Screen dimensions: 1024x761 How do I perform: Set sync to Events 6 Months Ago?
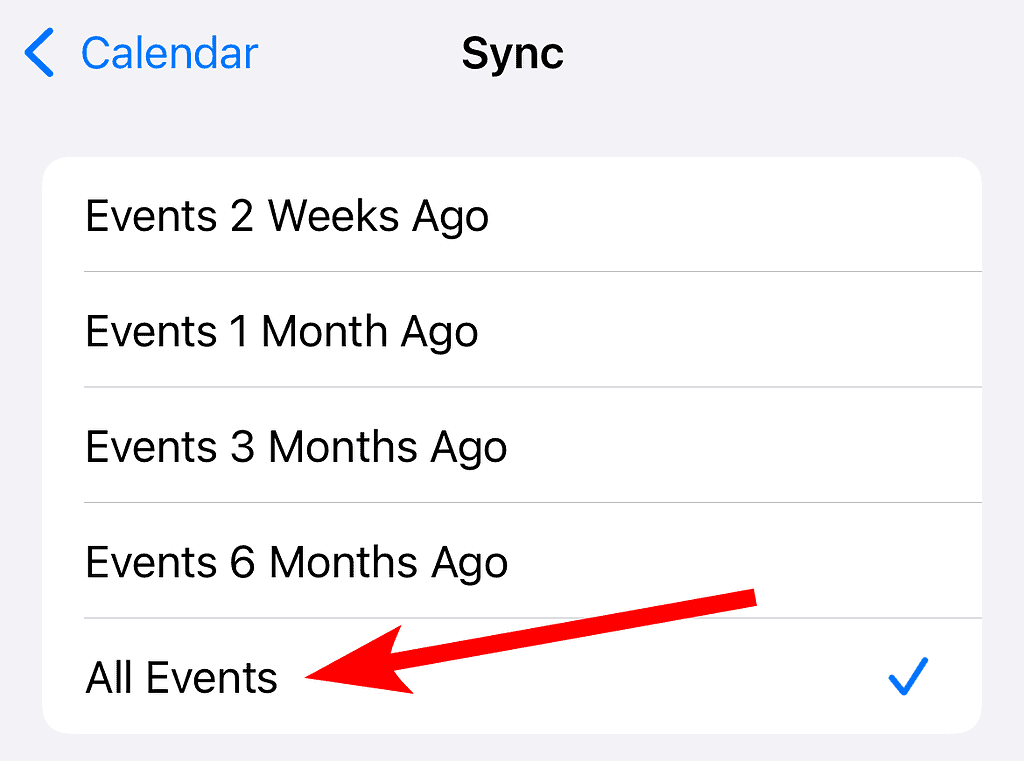512,560
